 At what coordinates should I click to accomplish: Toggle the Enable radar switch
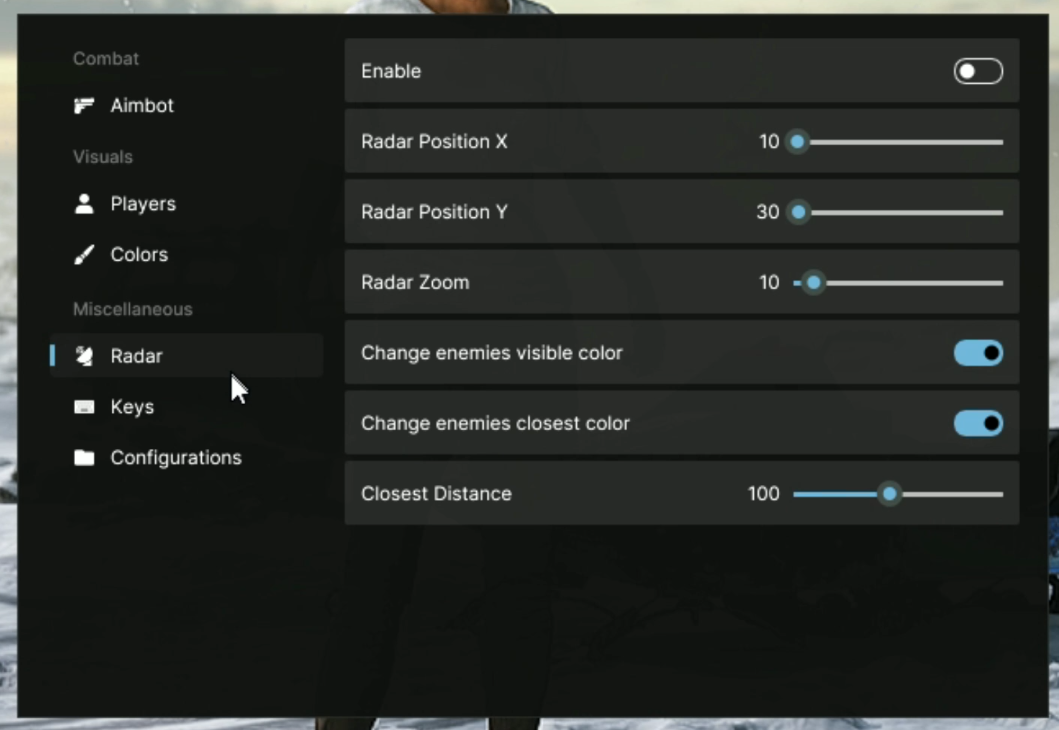(x=977, y=71)
